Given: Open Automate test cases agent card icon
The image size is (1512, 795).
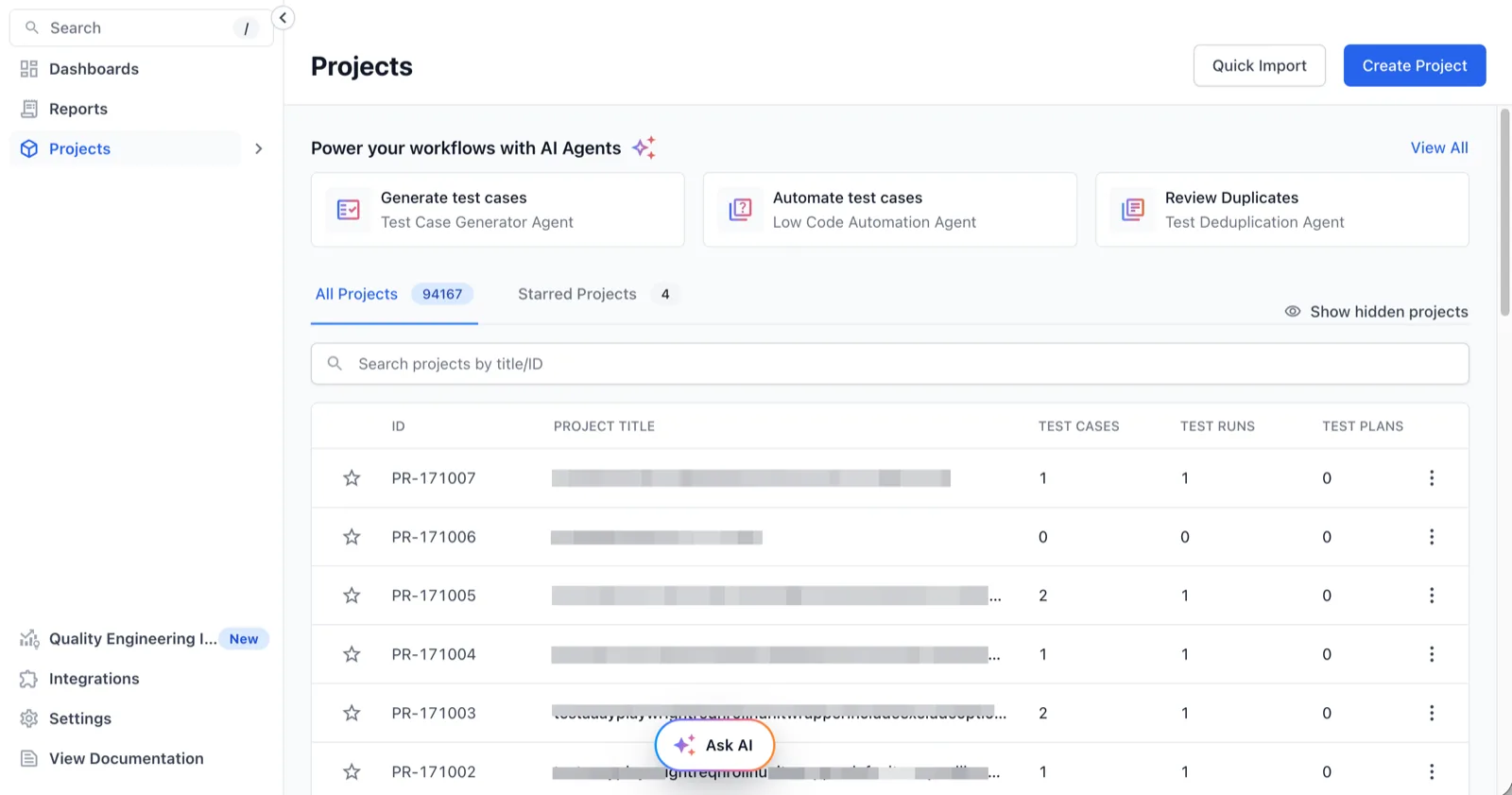Looking at the screenshot, I should [741, 210].
